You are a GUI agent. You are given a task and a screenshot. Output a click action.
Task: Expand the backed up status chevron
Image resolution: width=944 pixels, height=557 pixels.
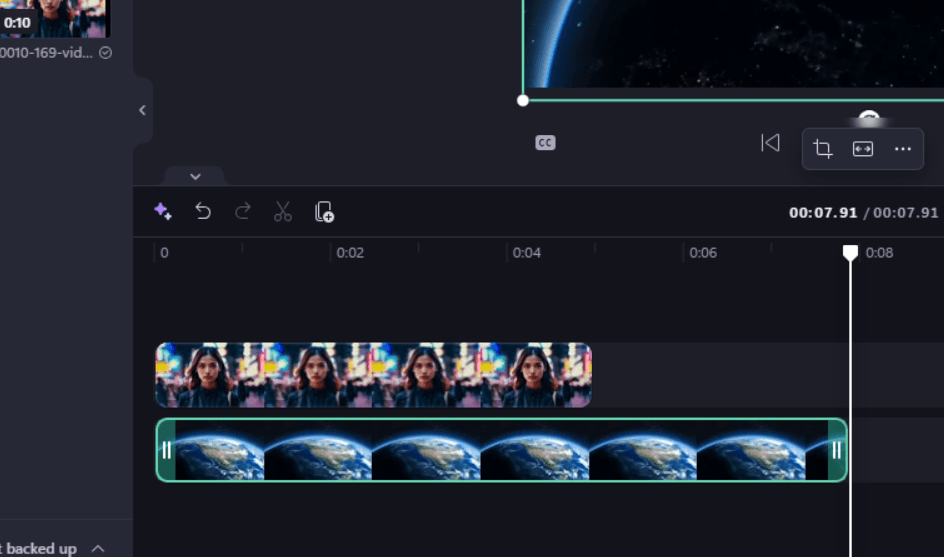coord(98,548)
